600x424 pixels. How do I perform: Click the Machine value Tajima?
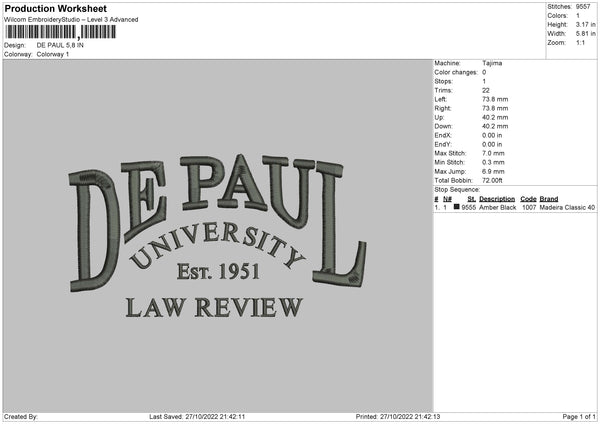492,63
